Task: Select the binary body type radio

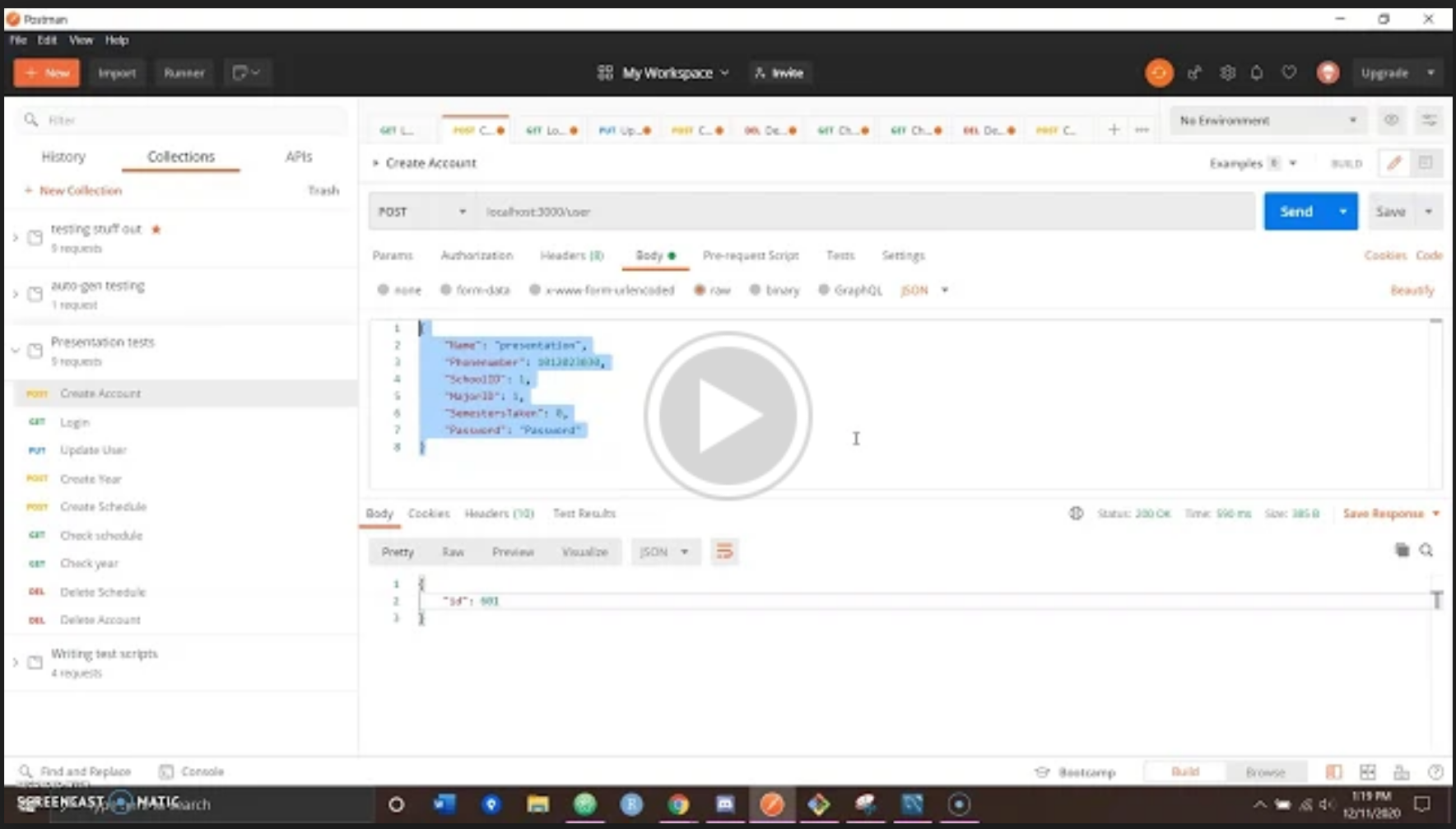Action: (755, 290)
